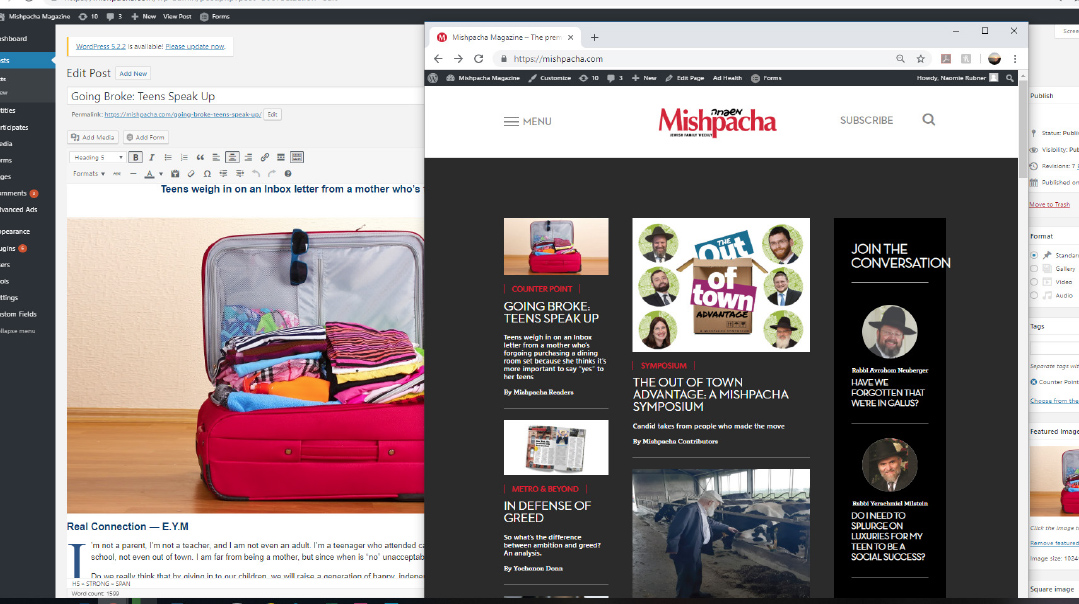Open New menu in editor admin bar

point(143,17)
